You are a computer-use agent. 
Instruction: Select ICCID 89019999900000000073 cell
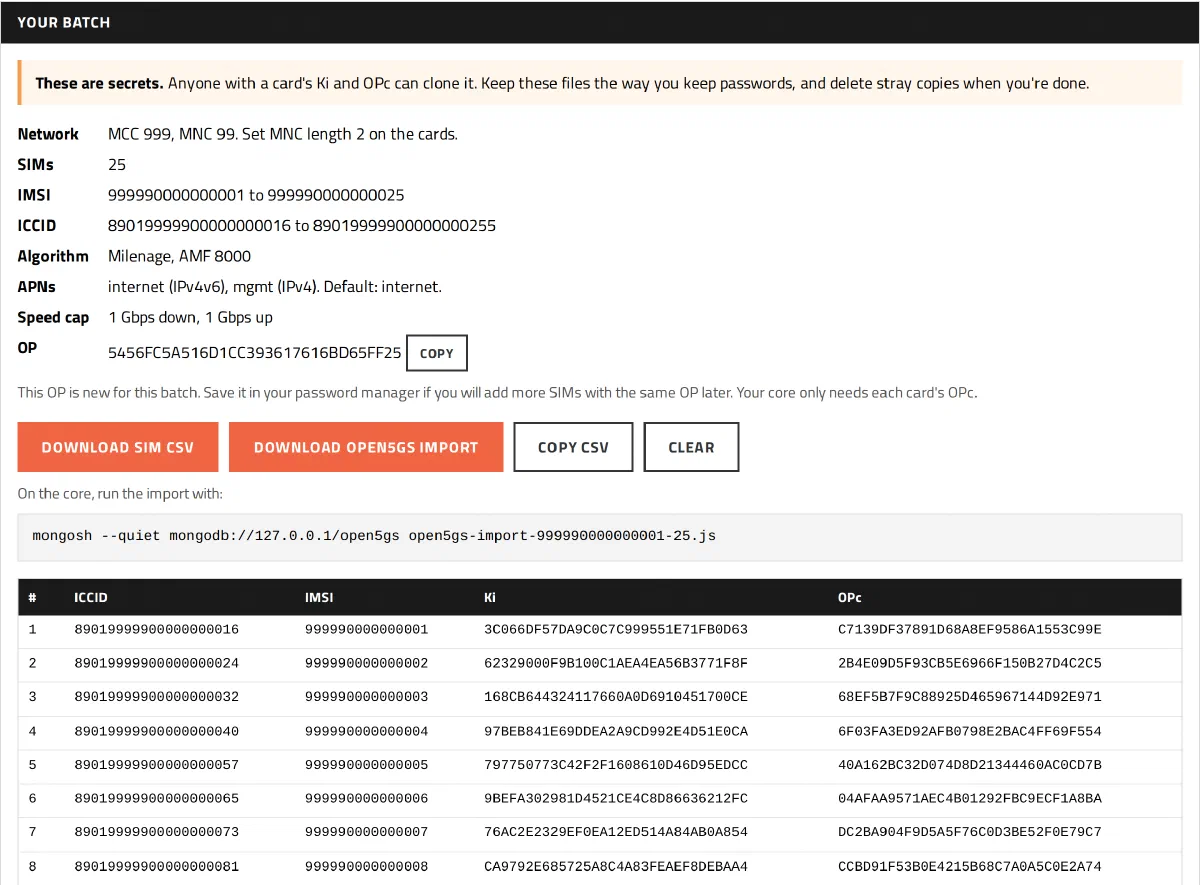156,833
